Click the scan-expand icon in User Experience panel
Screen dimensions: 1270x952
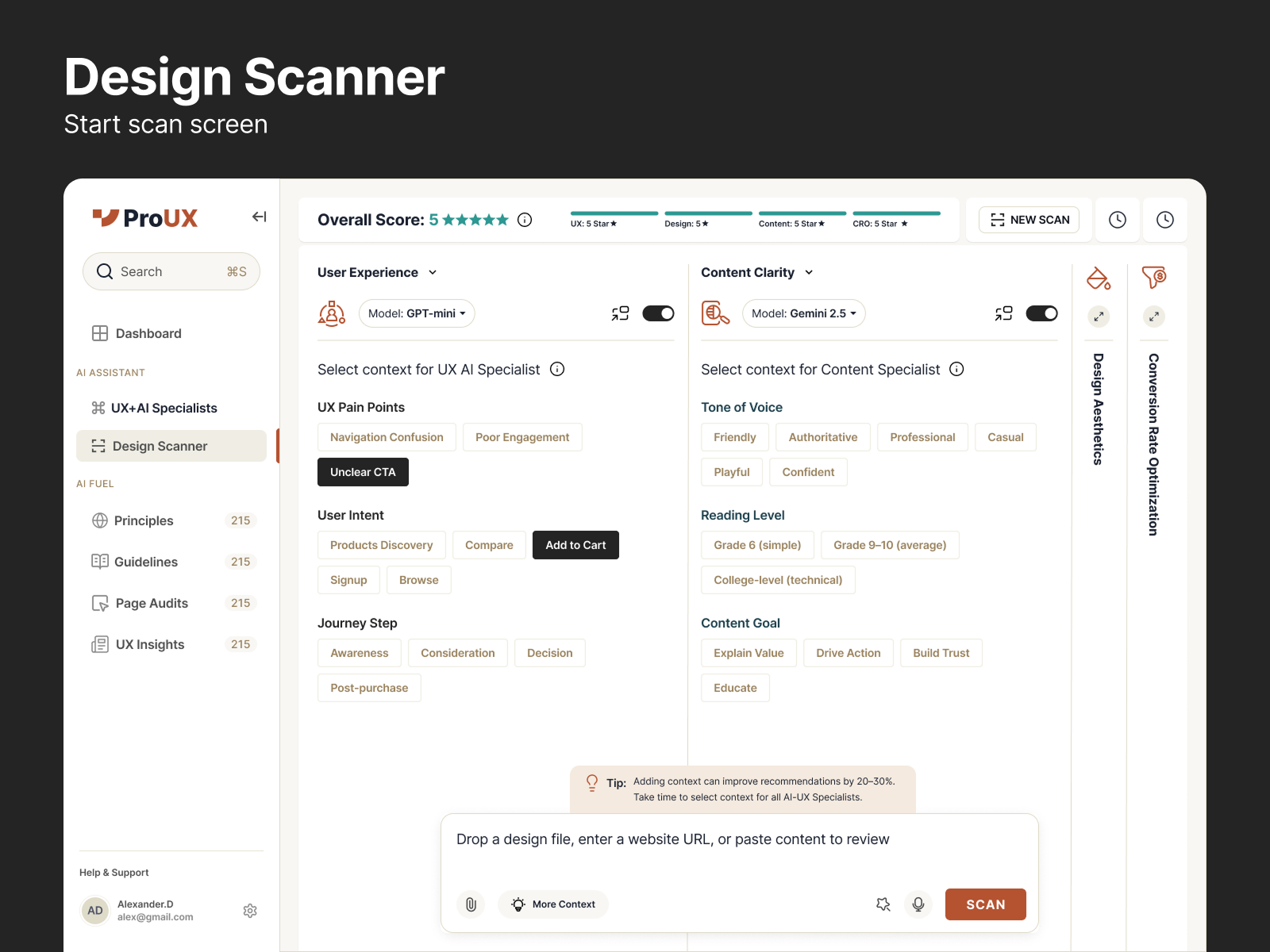tap(620, 313)
